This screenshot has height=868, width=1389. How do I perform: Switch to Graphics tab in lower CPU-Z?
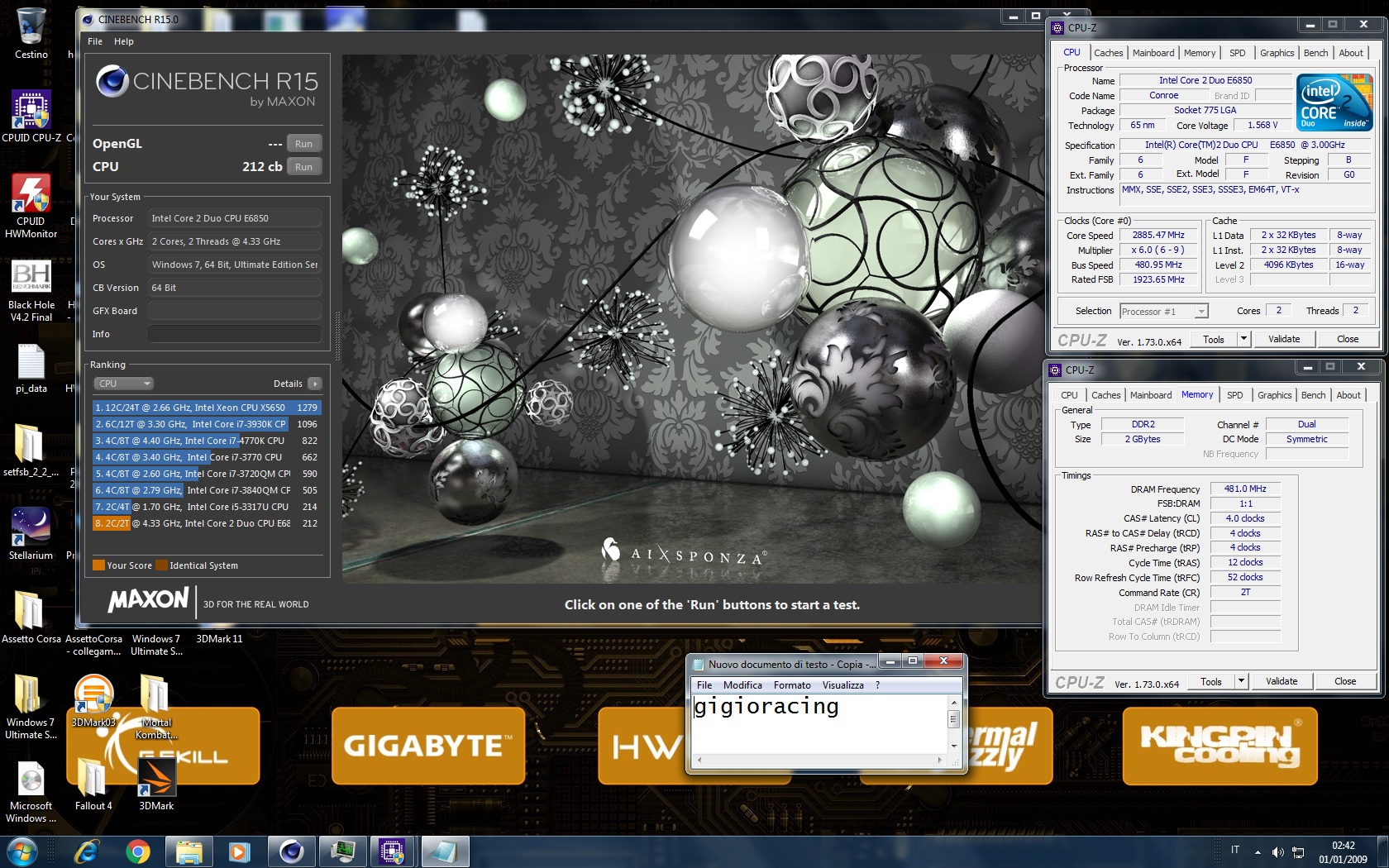(x=1275, y=395)
